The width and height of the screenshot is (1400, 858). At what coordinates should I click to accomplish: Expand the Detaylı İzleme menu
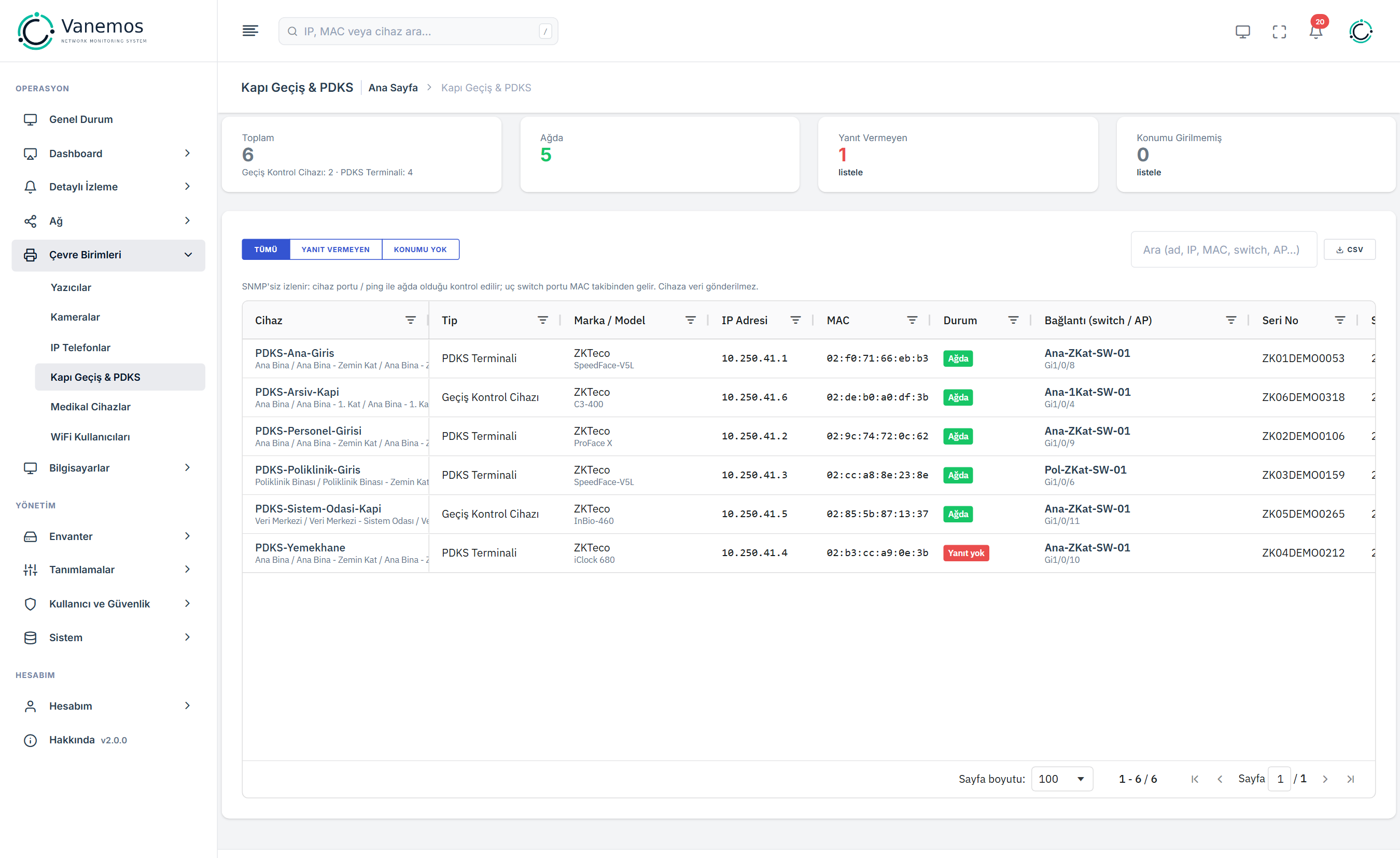(108, 187)
